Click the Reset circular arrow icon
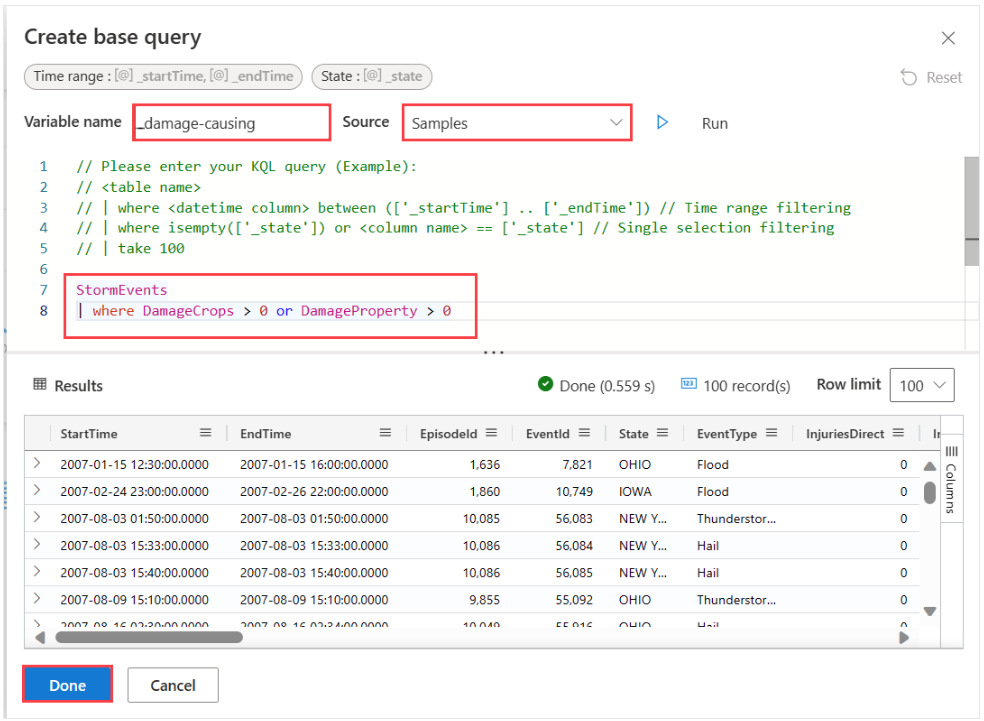The image size is (984, 721). point(909,77)
